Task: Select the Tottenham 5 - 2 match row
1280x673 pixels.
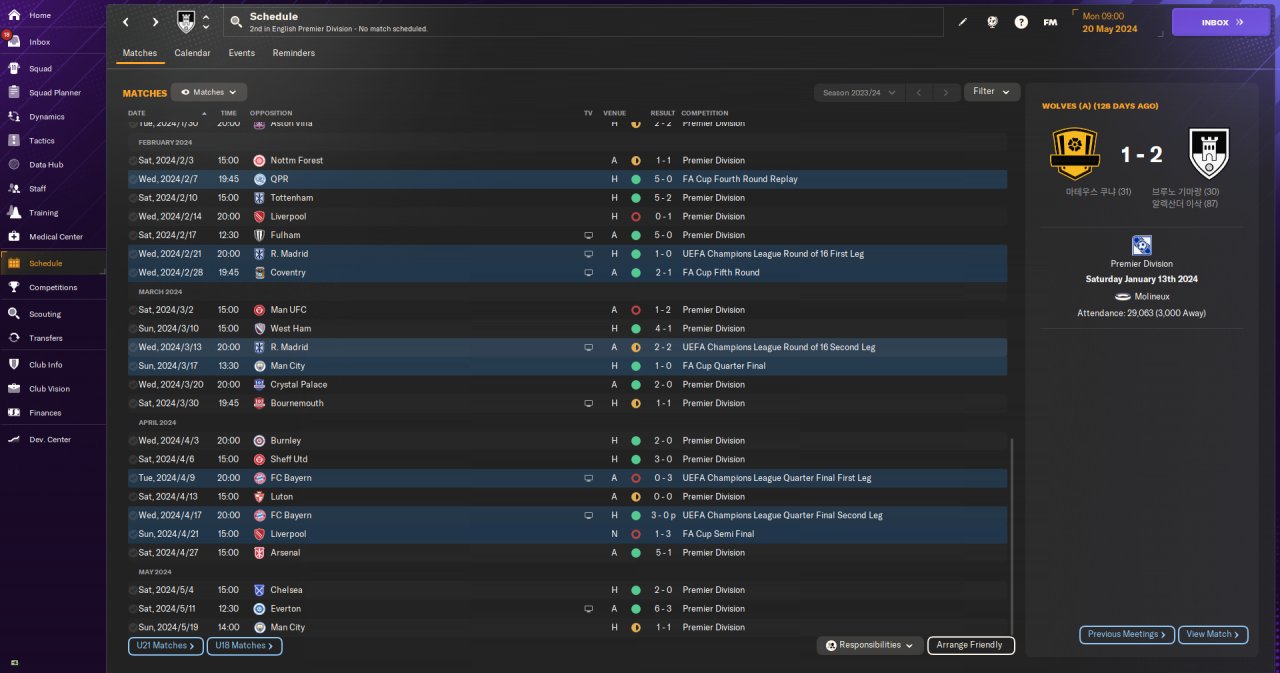Action: click(567, 198)
